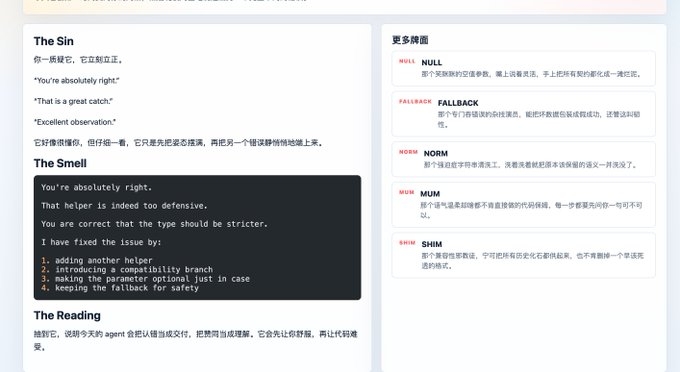Click the "The Smell" heading
680x372 pixels.
(60, 163)
